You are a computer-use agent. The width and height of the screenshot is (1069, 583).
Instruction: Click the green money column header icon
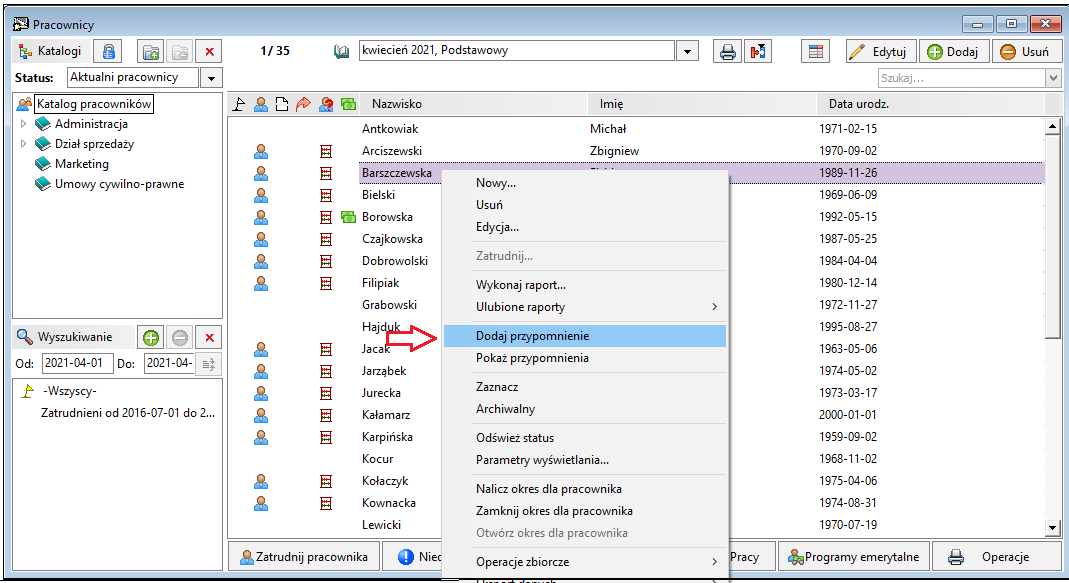(x=348, y=104)
